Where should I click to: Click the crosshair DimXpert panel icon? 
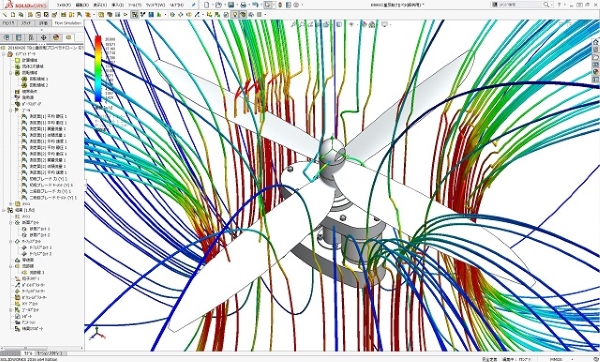pos(43,38)
